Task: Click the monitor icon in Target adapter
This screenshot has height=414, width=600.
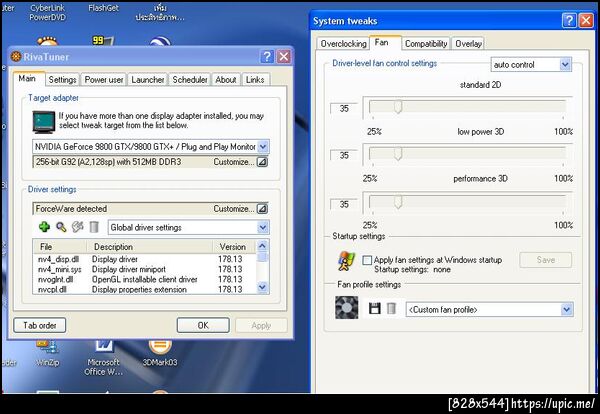Action: click(x=44, y=121)
